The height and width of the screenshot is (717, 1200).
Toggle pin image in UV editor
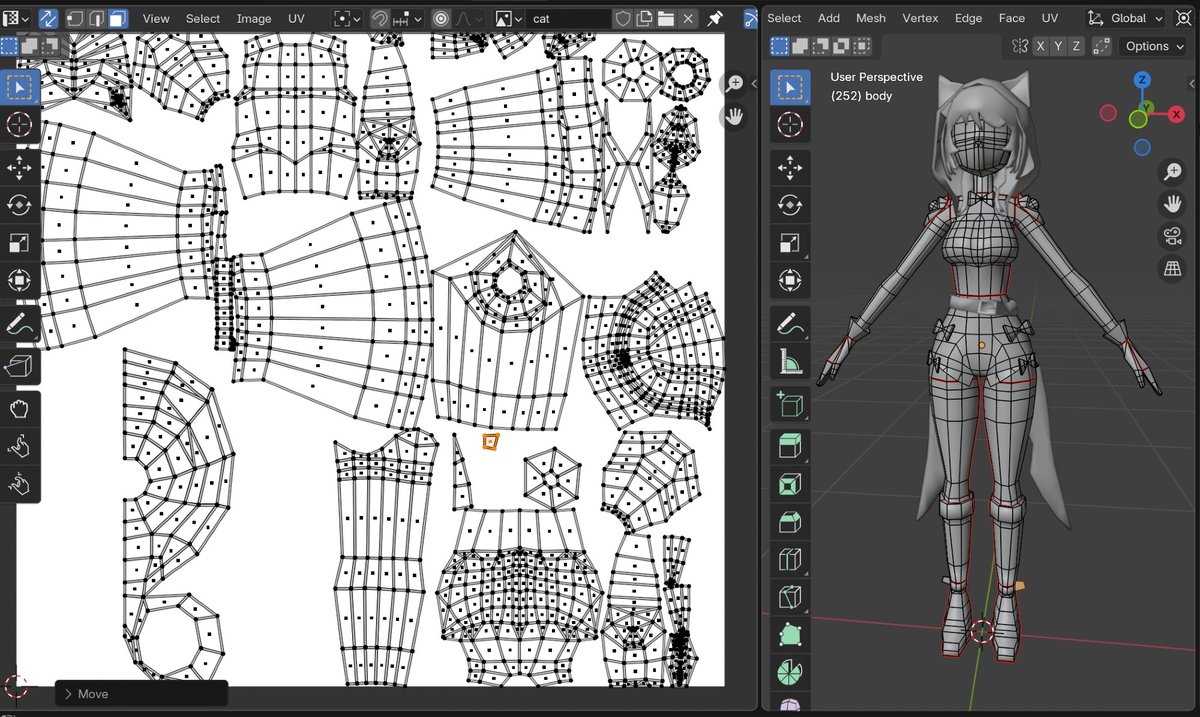(713, 18)
